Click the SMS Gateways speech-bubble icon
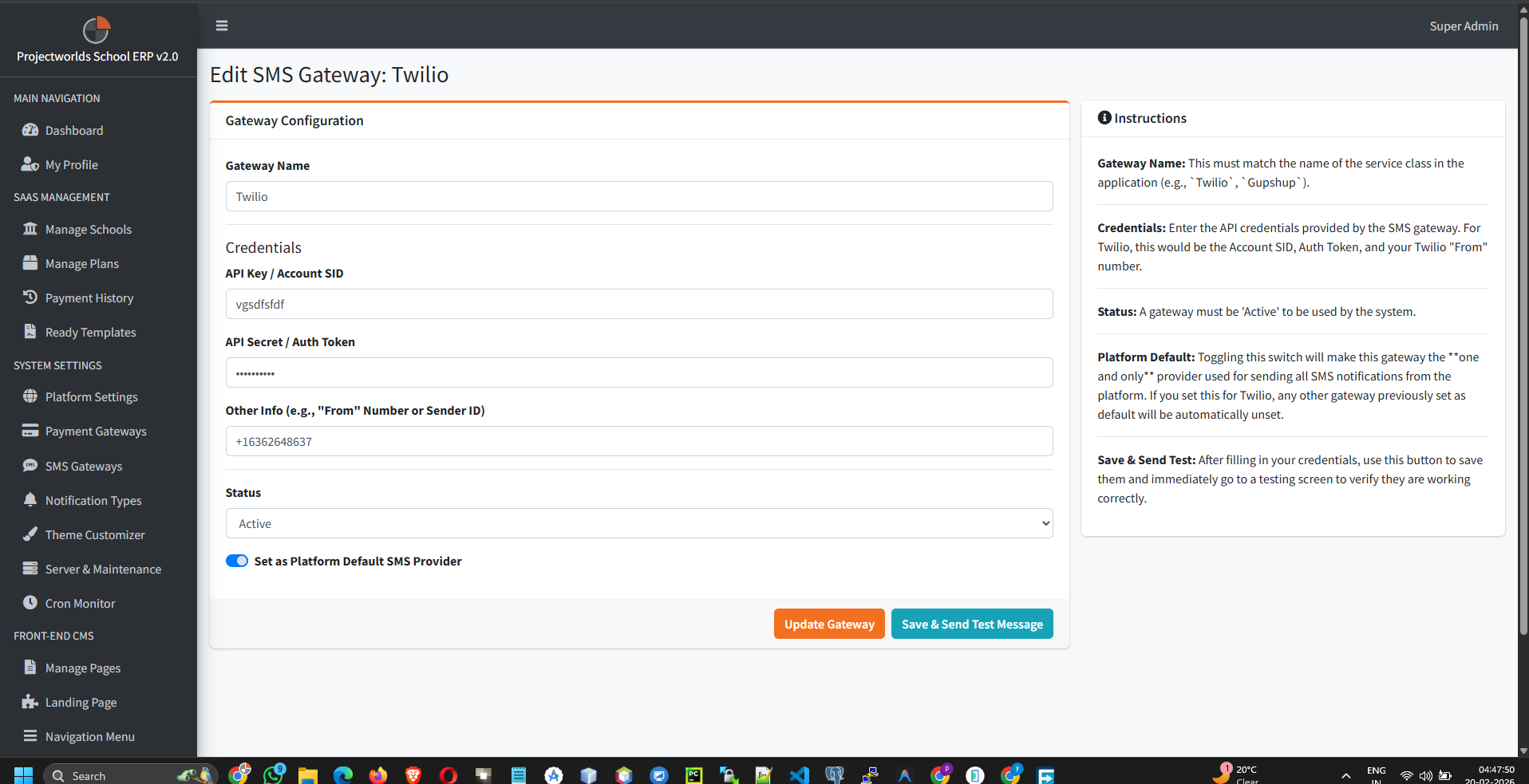Viewport: 1529px width, 784px height. (30, 466)
